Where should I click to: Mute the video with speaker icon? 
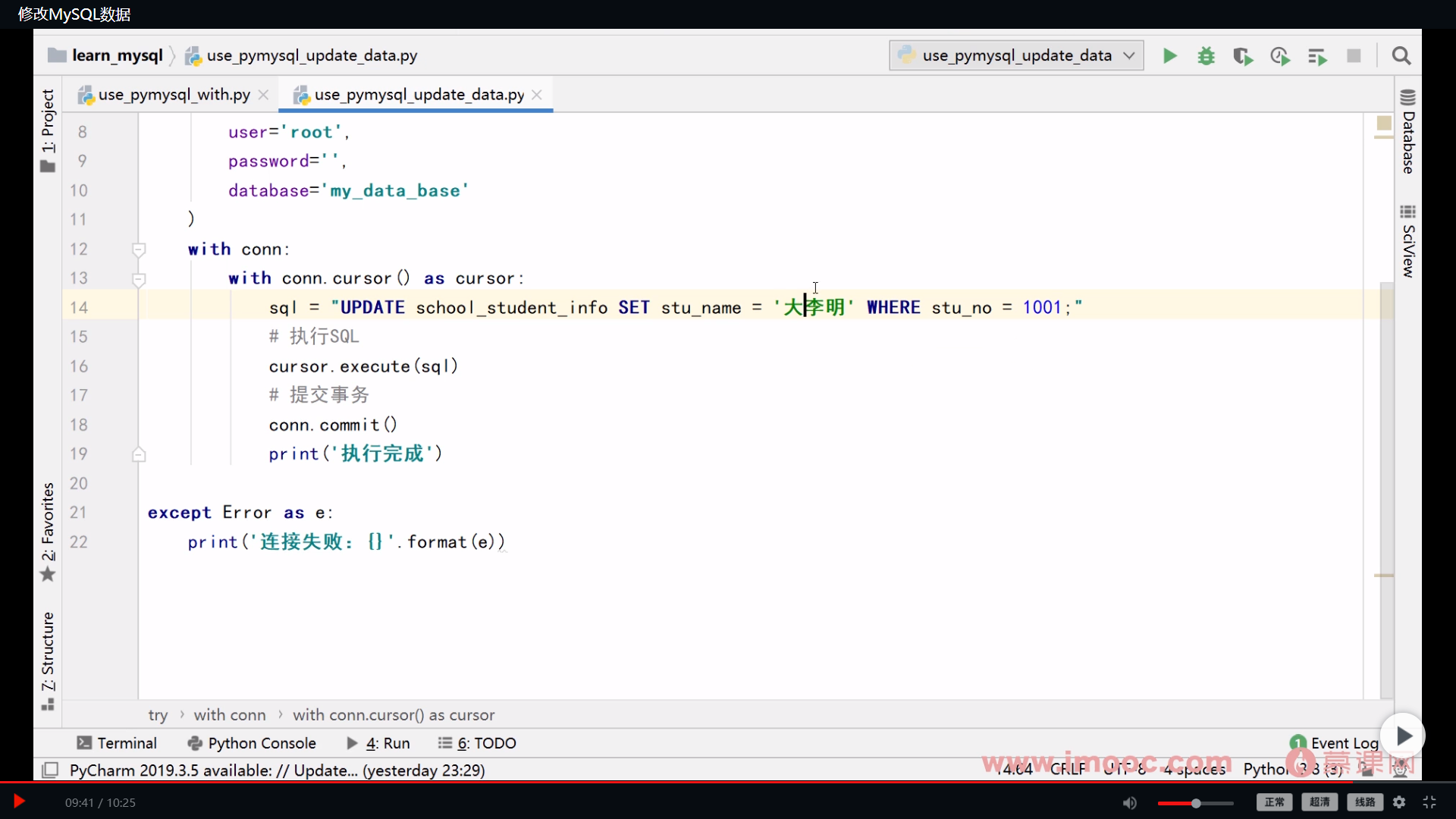click(x=1130, y=802)
